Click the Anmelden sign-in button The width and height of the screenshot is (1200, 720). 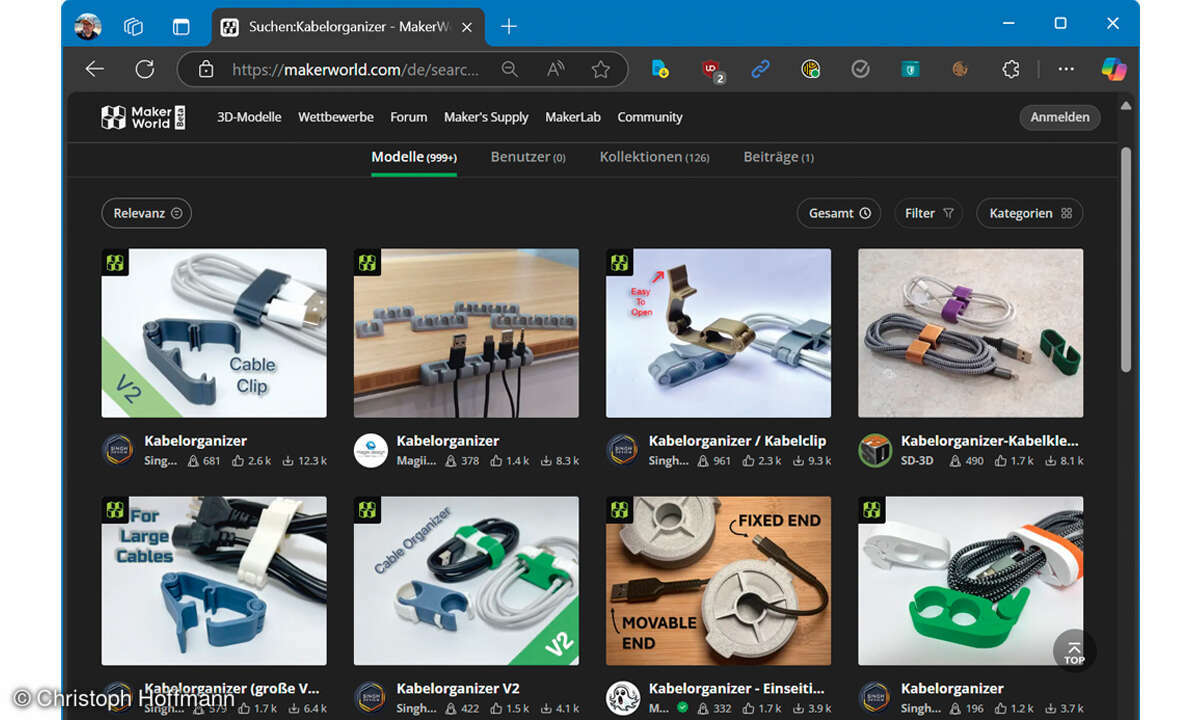pyautogui.click(x=1060, y=117)
